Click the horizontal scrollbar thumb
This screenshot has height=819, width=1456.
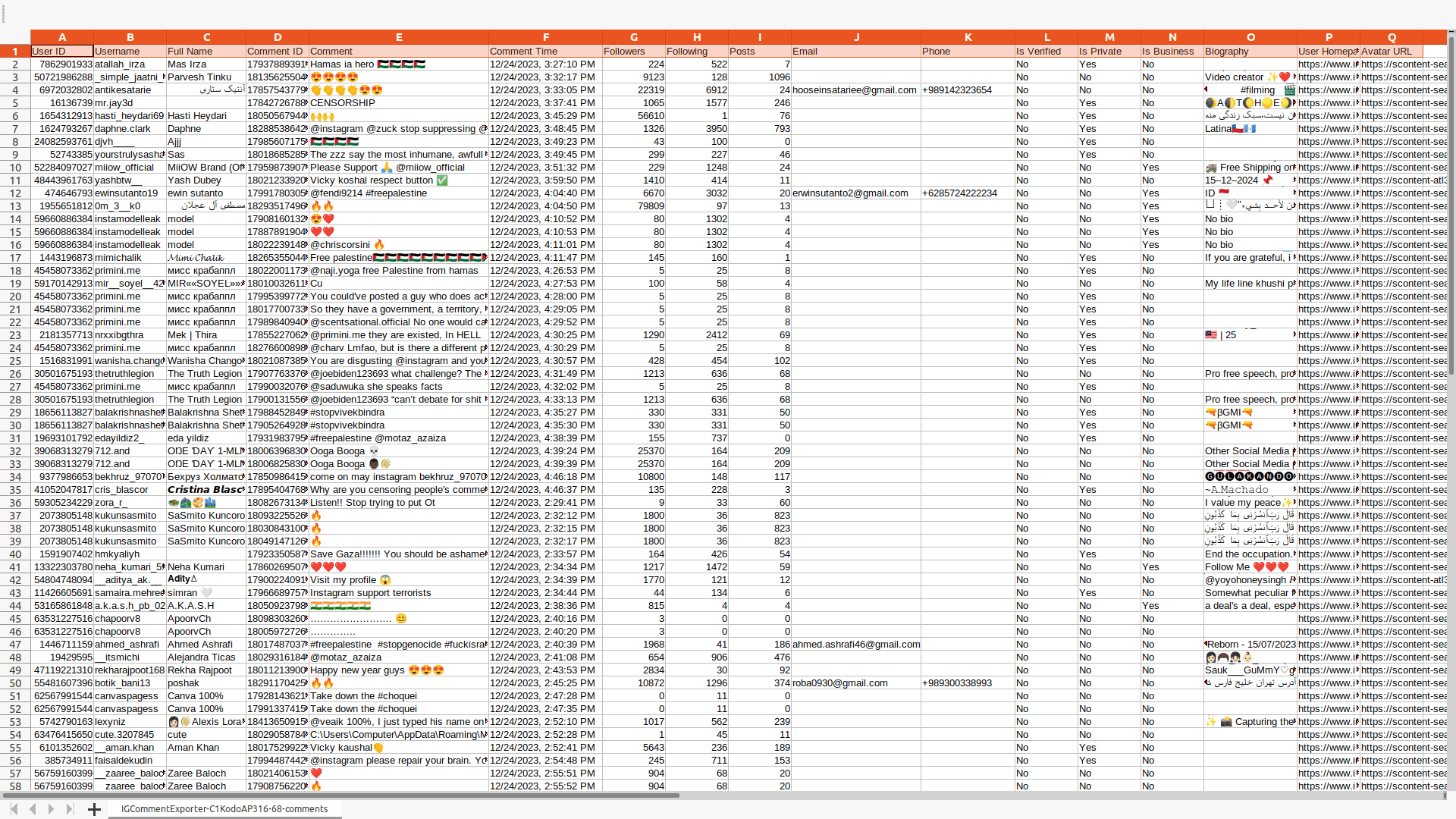(x=341, y=795)
